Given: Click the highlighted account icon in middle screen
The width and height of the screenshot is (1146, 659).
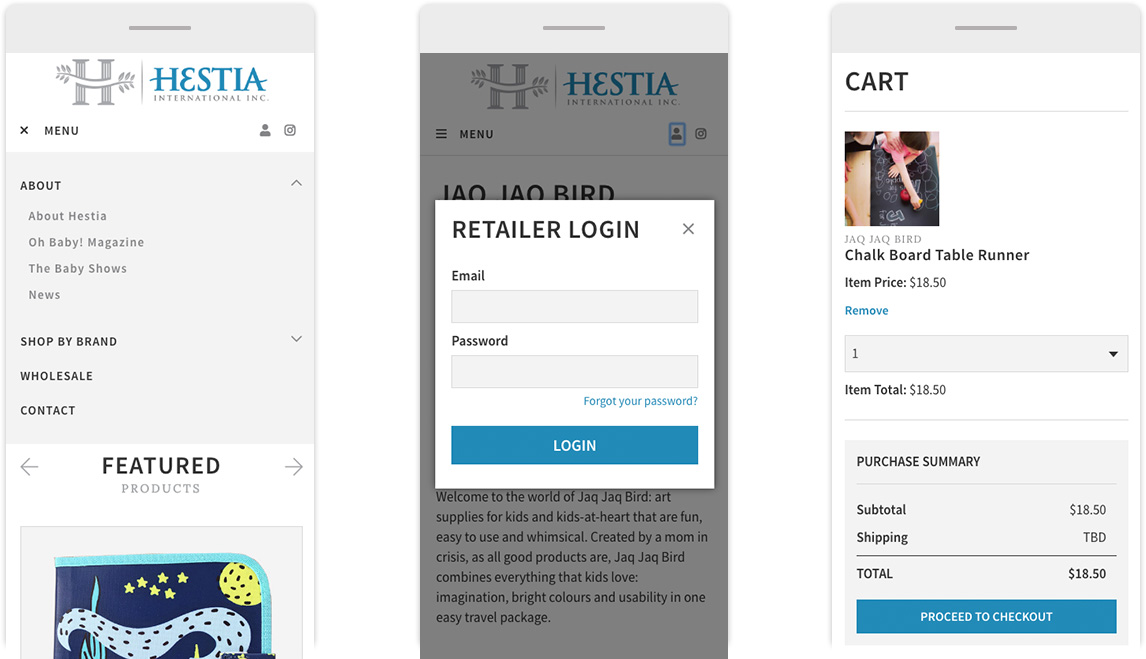Looking at the screenshot, I should click(677, 134).
